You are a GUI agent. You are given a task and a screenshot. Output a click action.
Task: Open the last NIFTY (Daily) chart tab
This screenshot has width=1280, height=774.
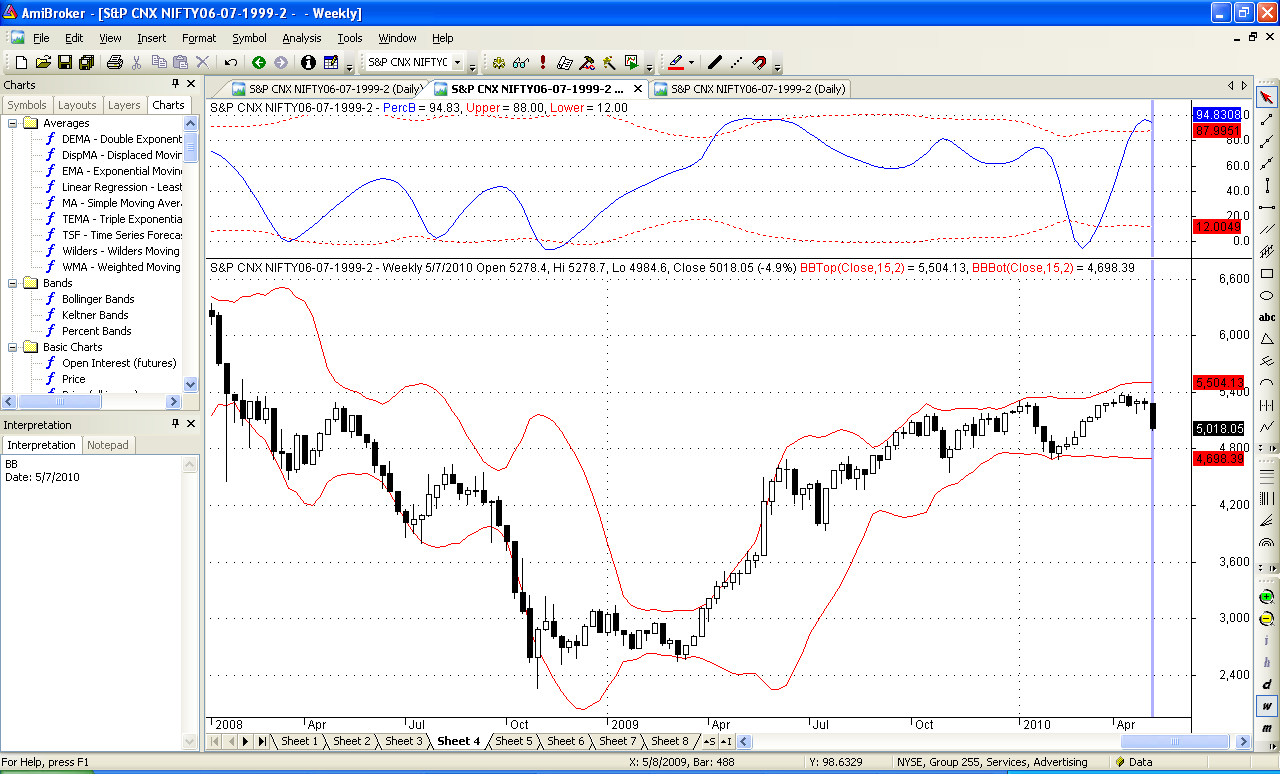pos(749,88)
